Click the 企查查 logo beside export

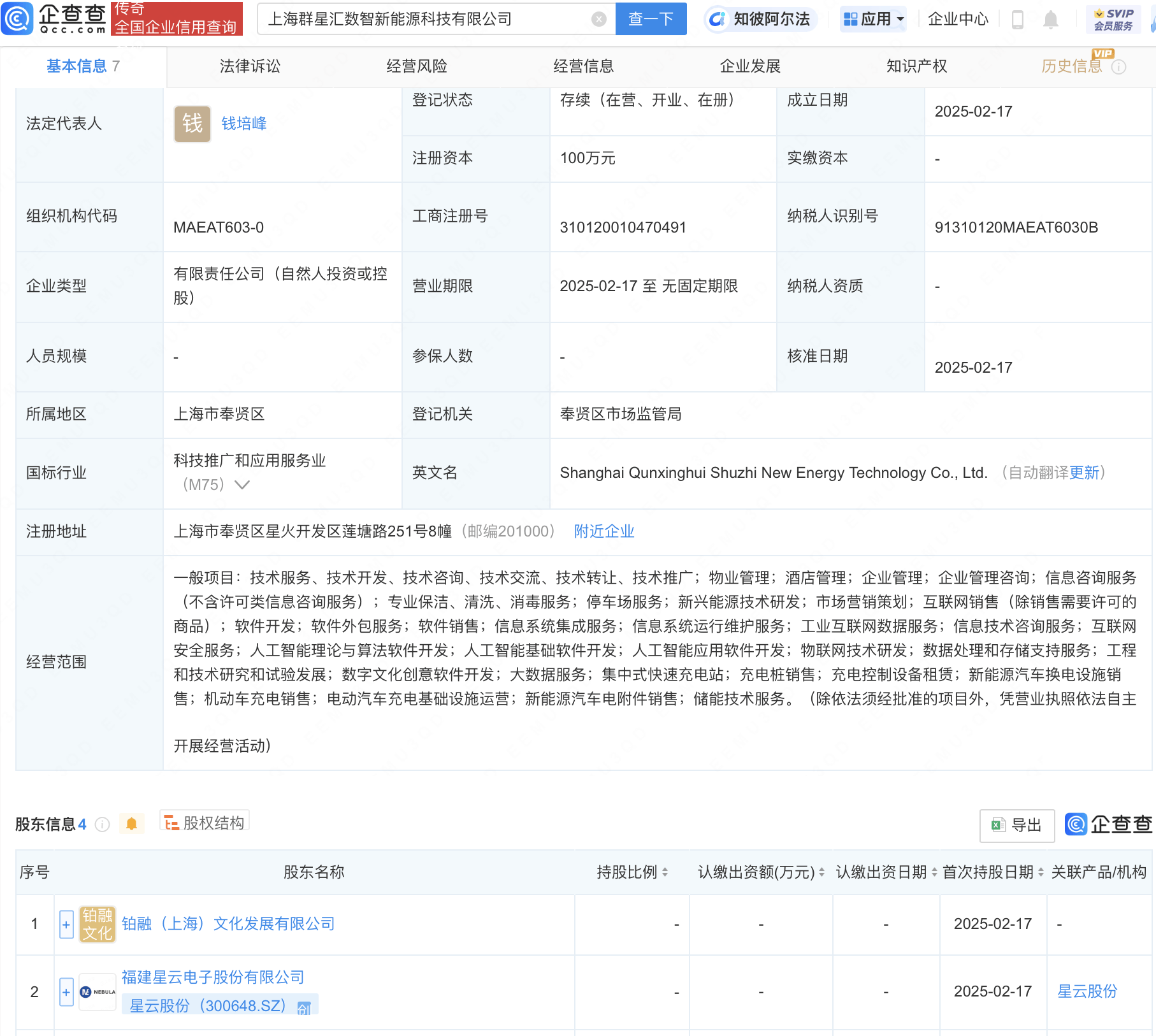(x=1109, y=824)
